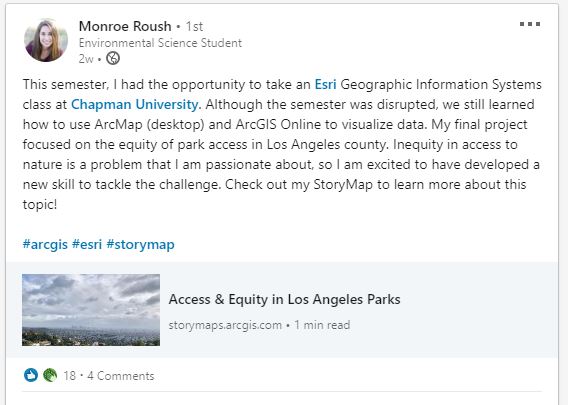The width and height of the screenshot is (568, 405).
Task: Click Monroe Roush's profile photo
Action: point(46,40)
